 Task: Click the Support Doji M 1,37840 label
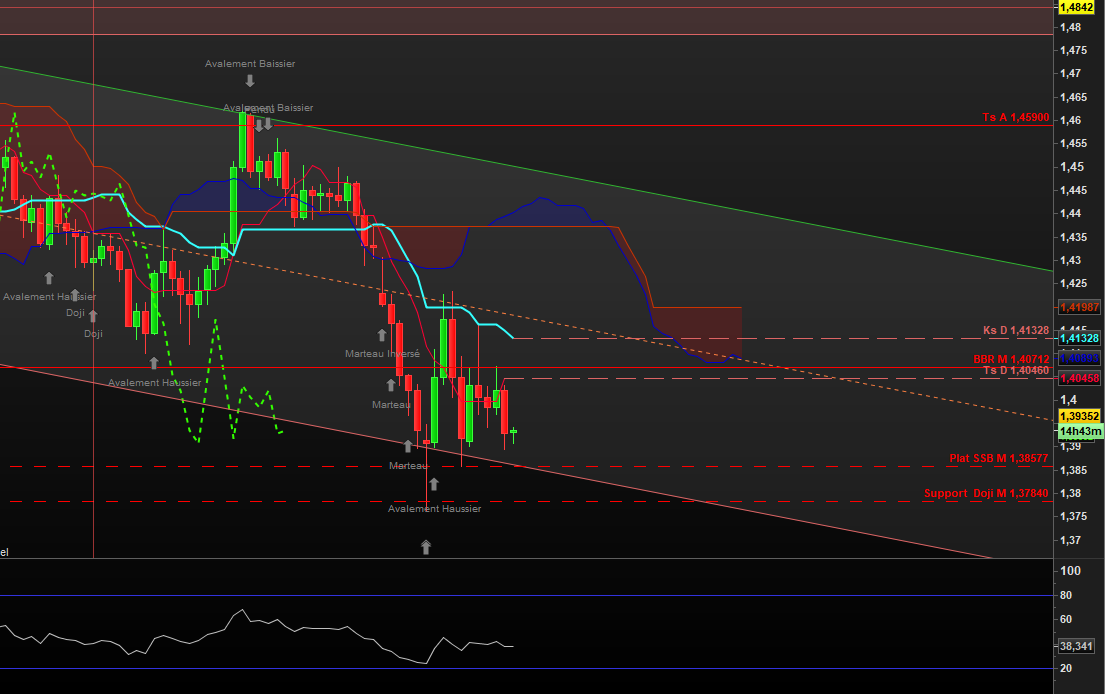pyautogui.click(x=986, y=493)
